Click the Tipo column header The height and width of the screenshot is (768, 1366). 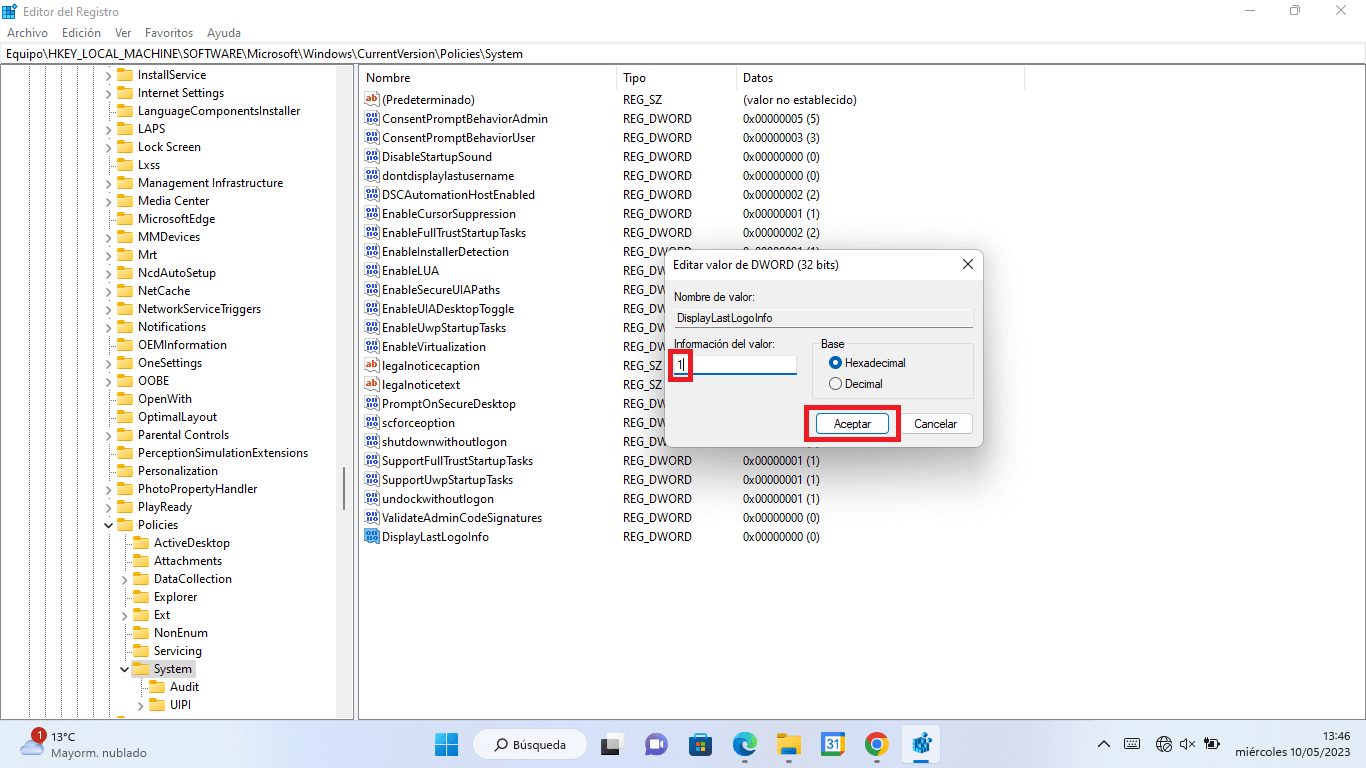click(x=677, y=78)
